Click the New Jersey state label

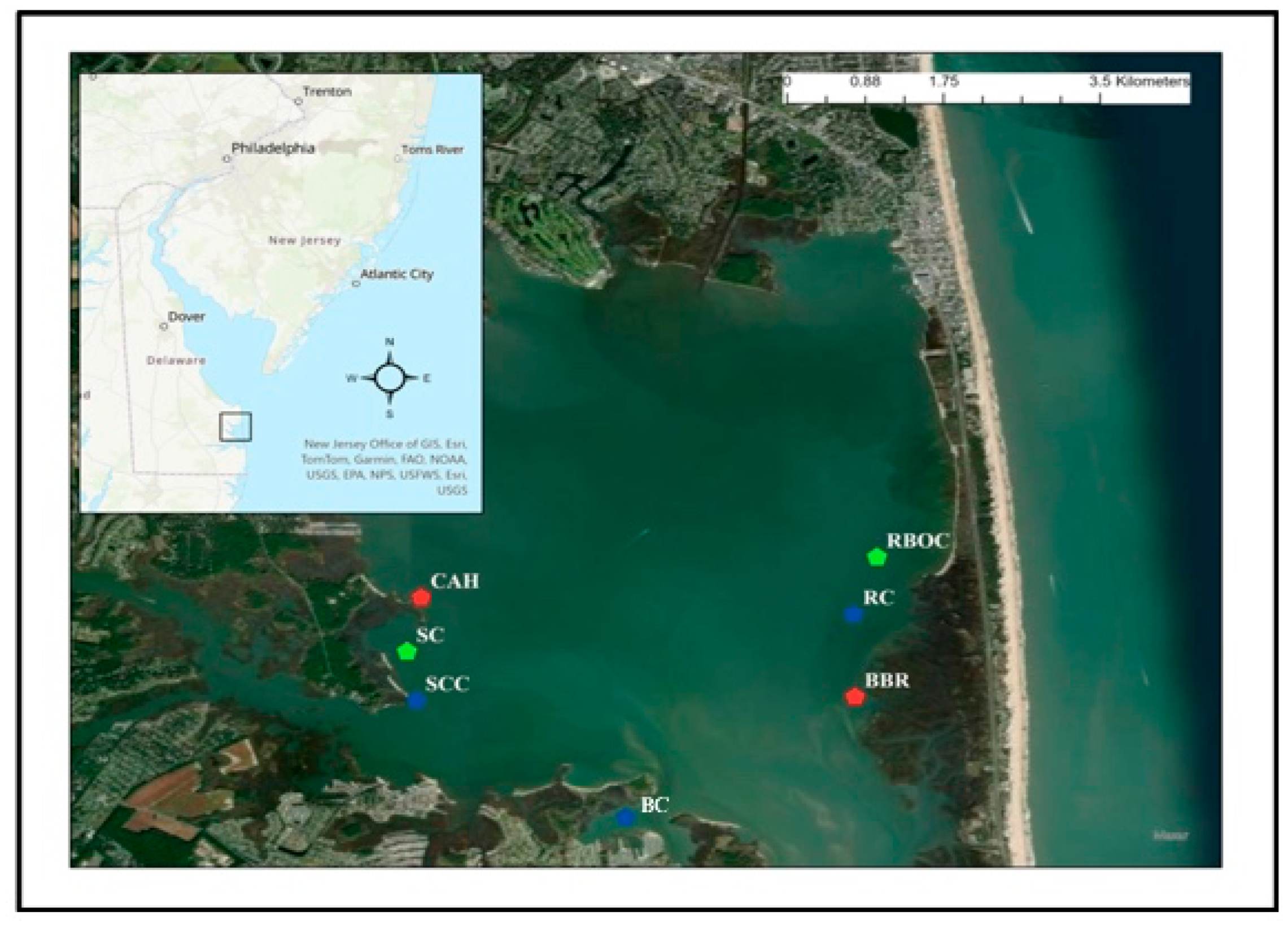[304, 240]
